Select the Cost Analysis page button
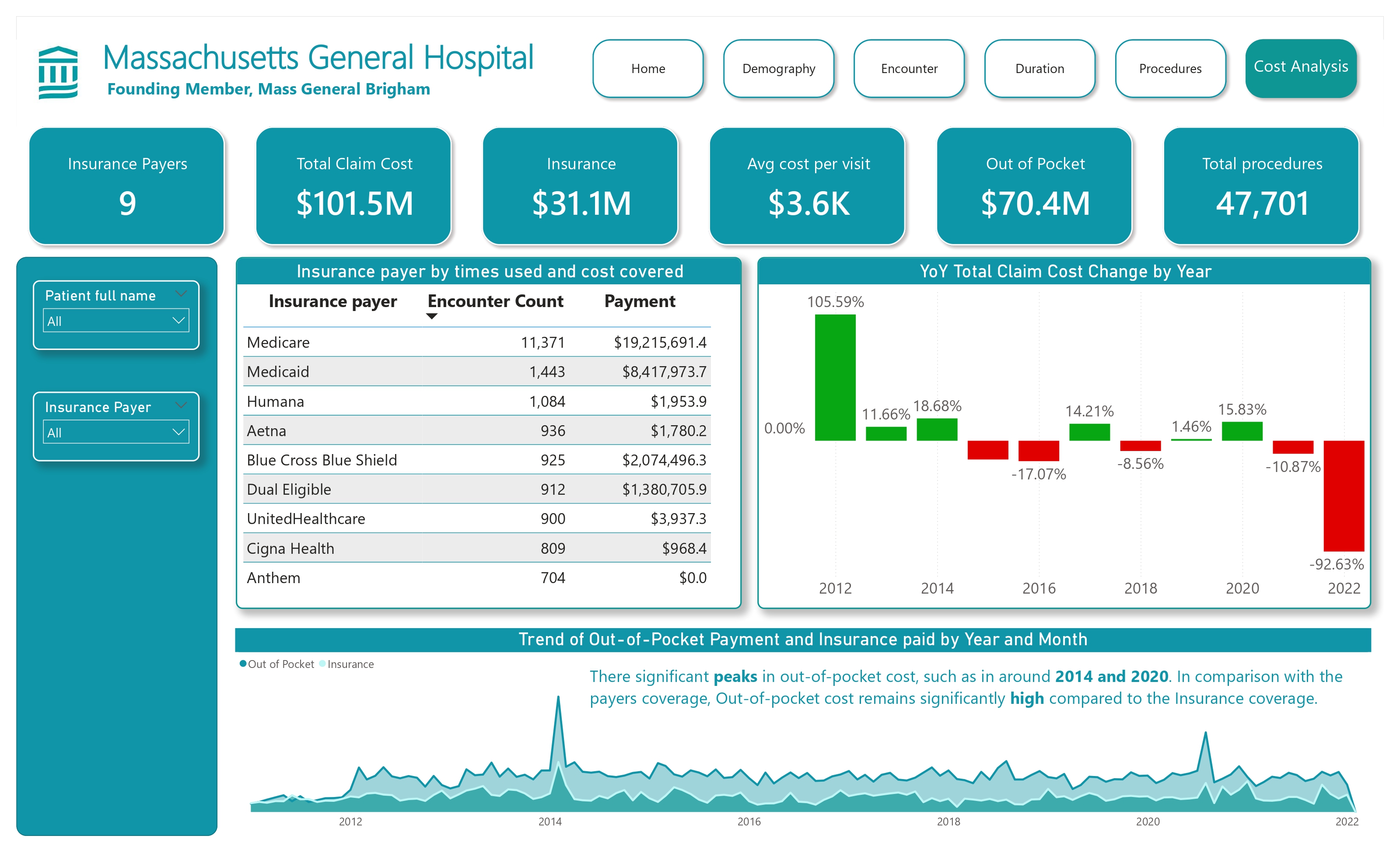This screenshot has height=853, width=1400. (1301, 69)
